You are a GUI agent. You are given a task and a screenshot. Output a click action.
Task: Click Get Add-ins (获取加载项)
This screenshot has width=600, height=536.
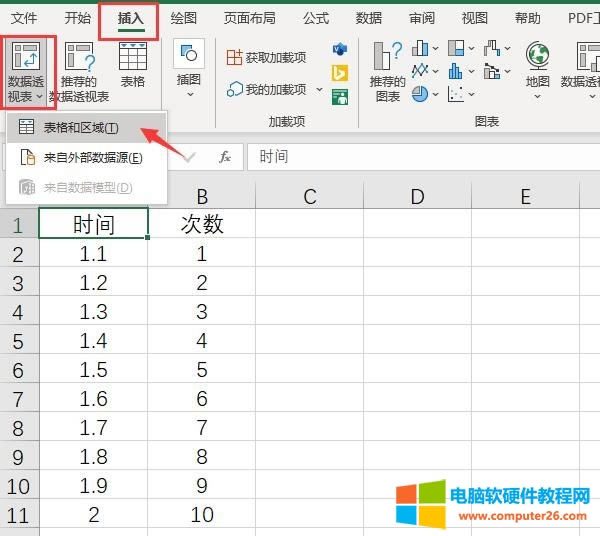(x=266, y=58)
